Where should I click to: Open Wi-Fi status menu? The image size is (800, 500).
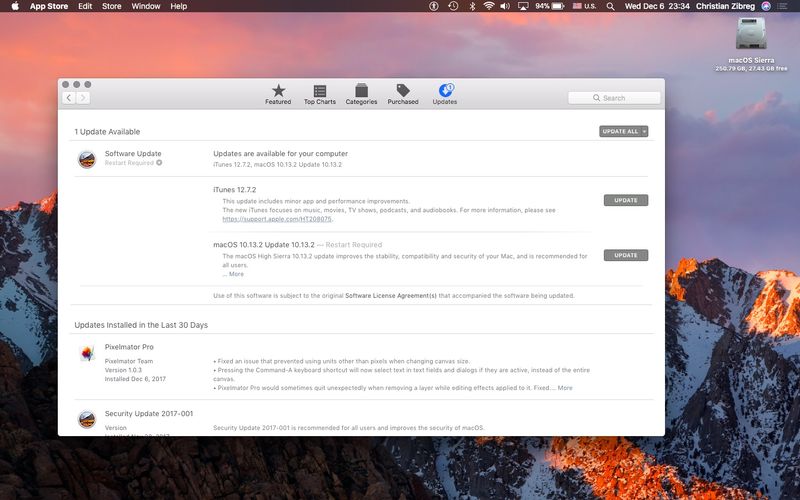tap(489, 6)
